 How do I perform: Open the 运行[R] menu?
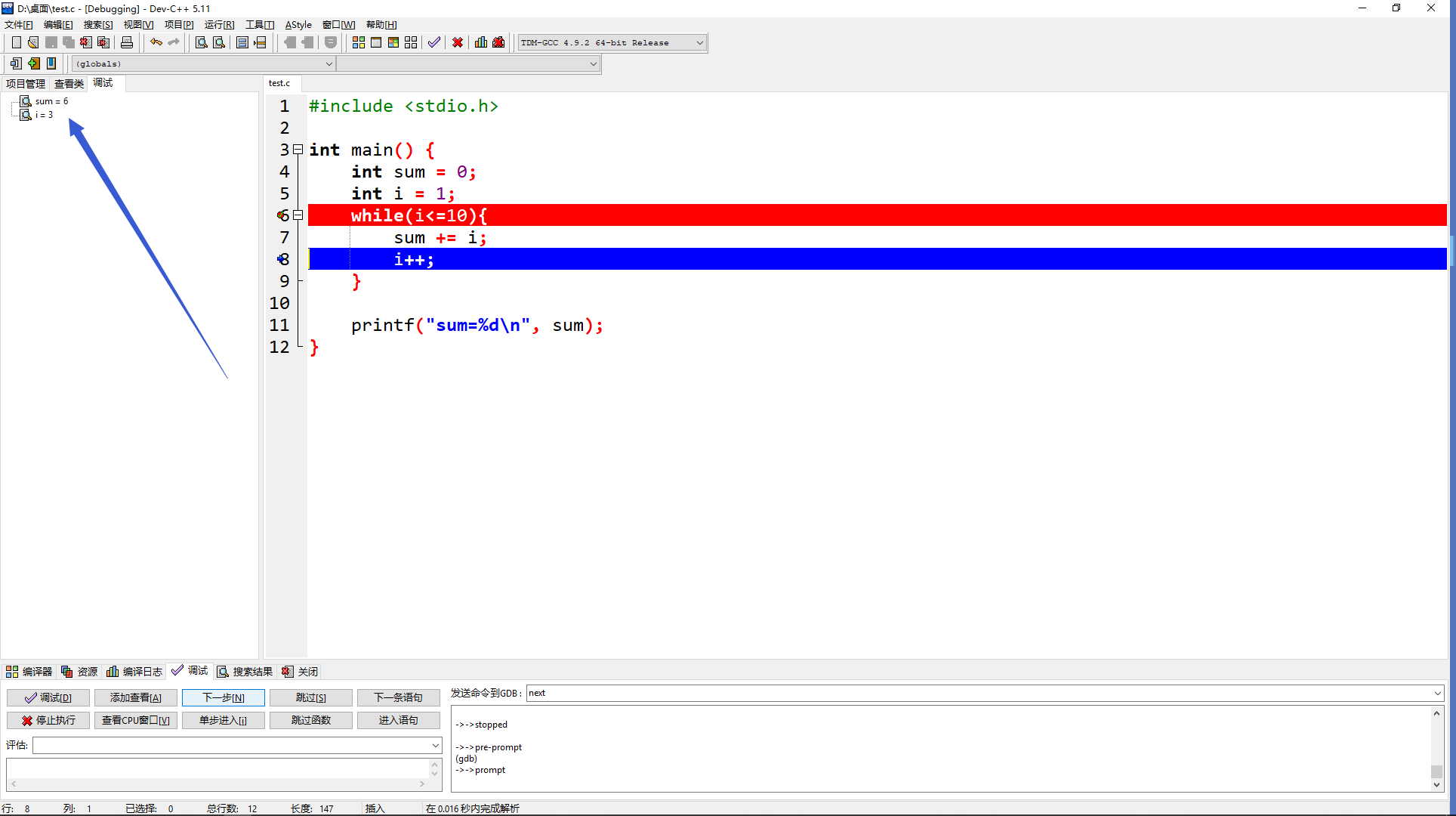tap(219, 25)
